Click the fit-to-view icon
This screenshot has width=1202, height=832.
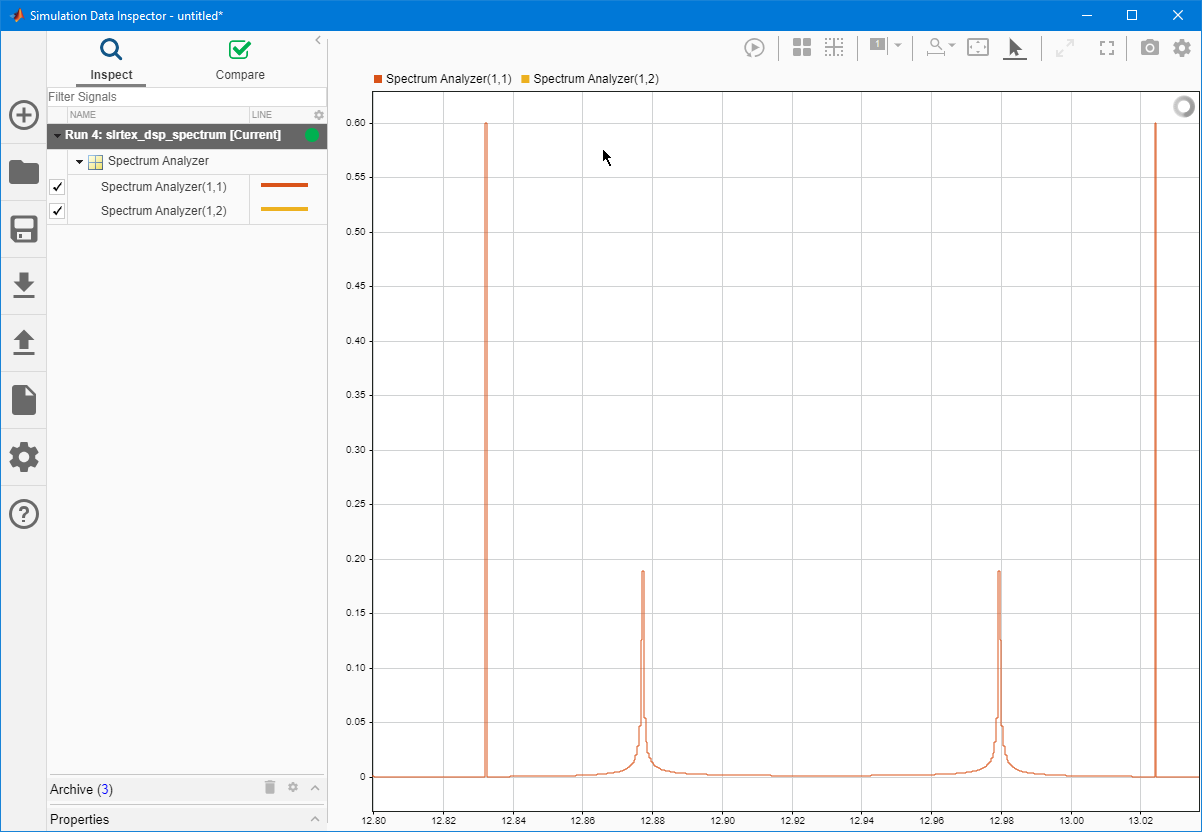[978, 47]
